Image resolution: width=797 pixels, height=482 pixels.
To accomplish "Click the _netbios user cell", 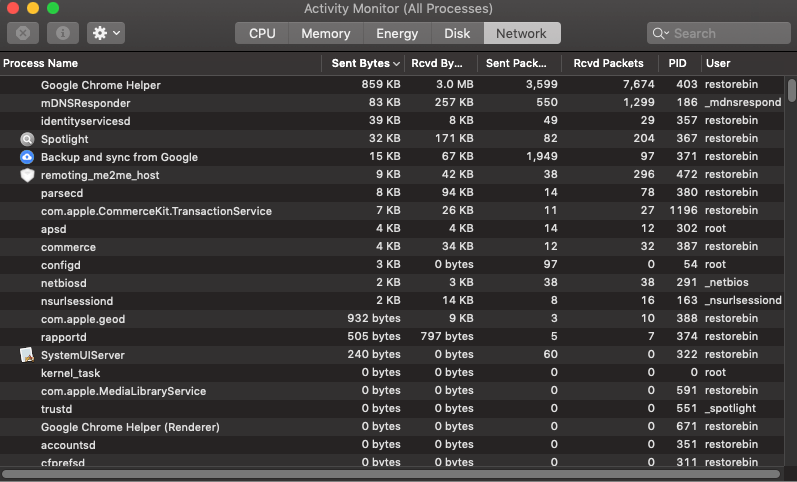I will pyautogui.click(x=726, y=282).
